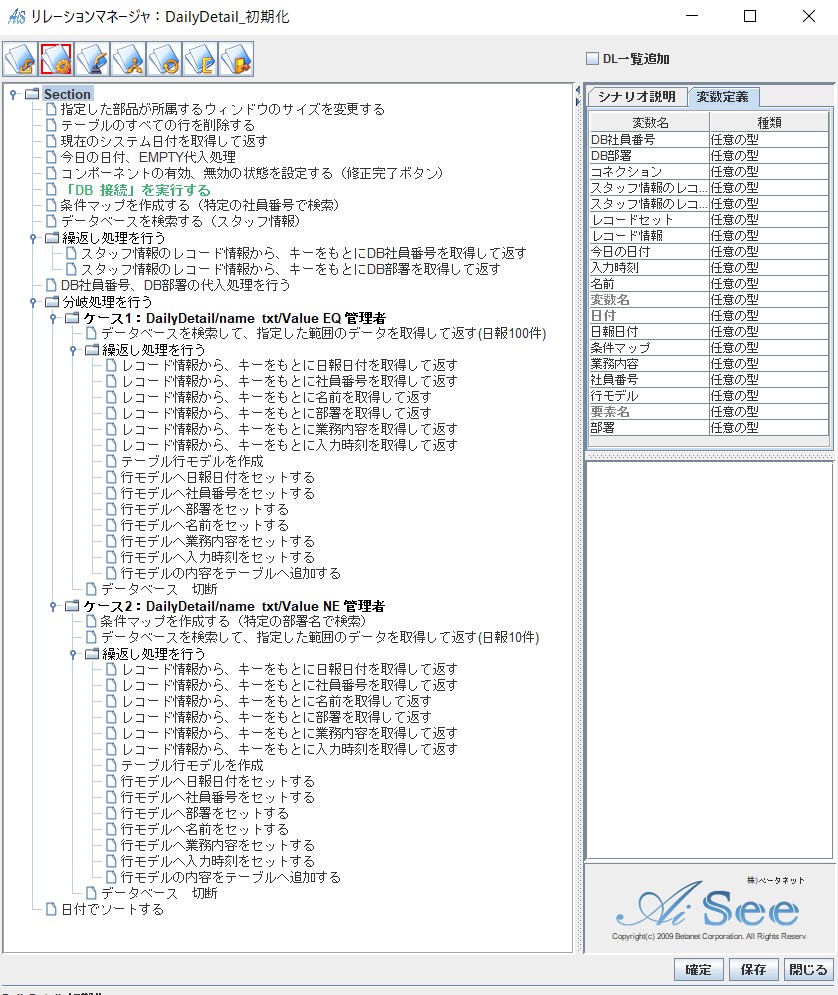Viewport: 838px width, 995px height.
Task: Collapse the first 繰返し処理を行う node under Section
Action: 33,238
